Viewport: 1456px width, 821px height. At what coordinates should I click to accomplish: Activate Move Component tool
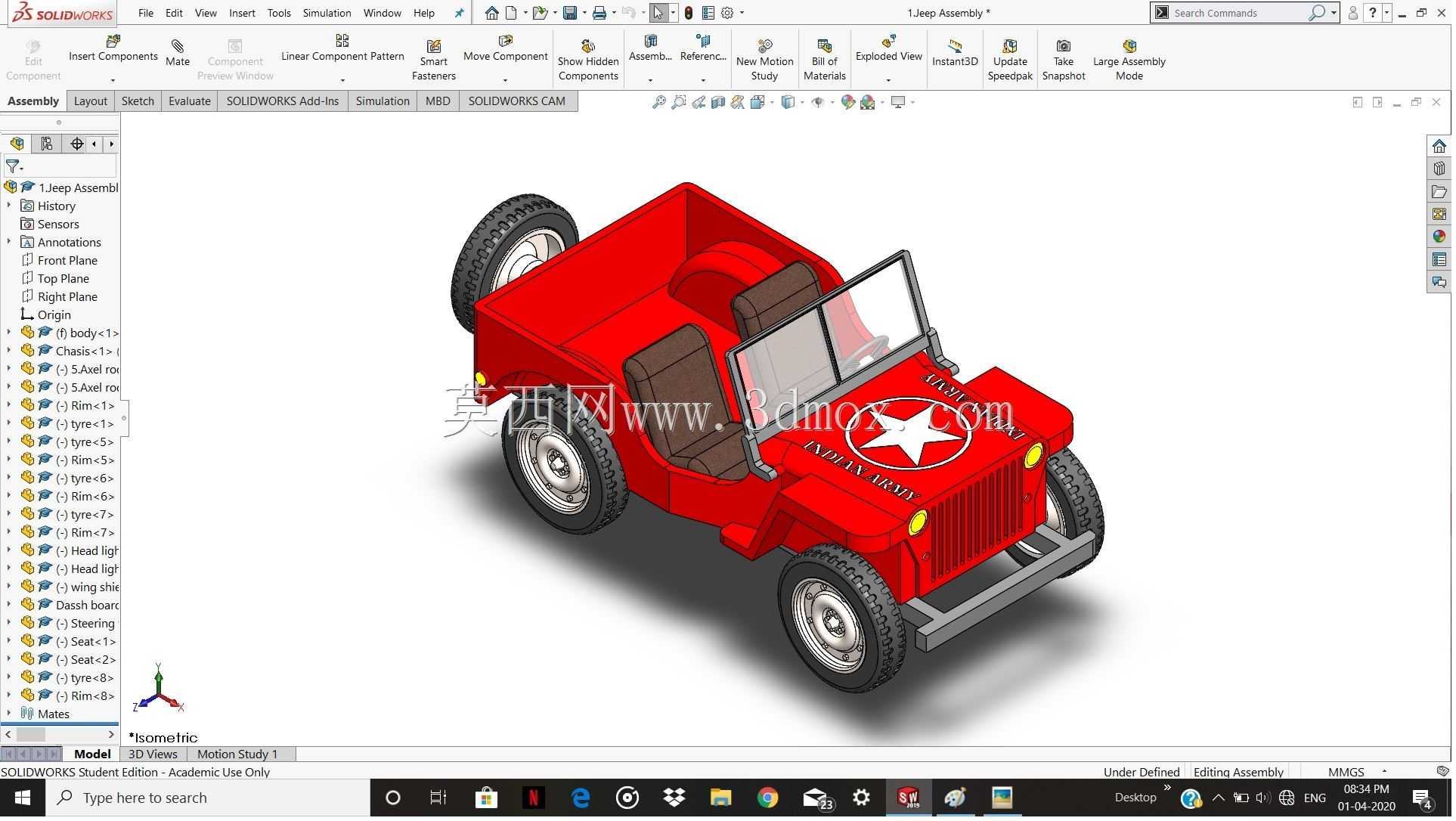[x=506, y=48]
